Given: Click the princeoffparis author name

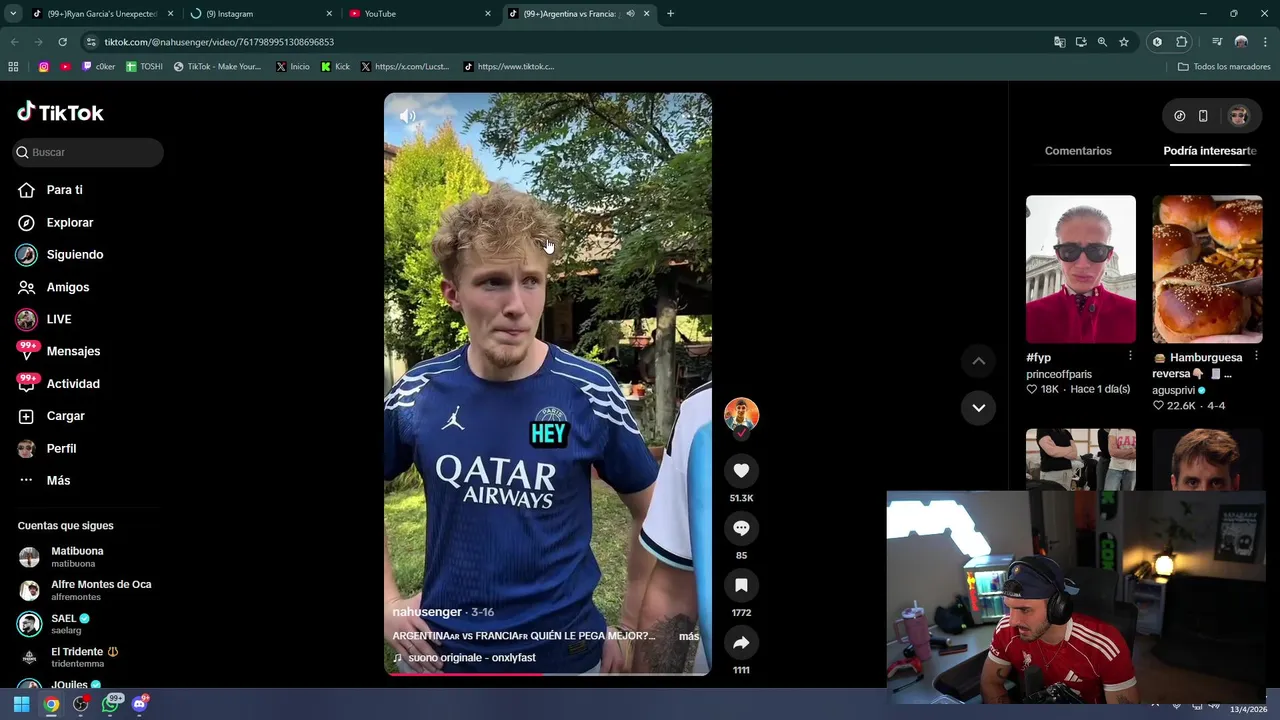Looking at the screenshot, I should [1059, 374].
